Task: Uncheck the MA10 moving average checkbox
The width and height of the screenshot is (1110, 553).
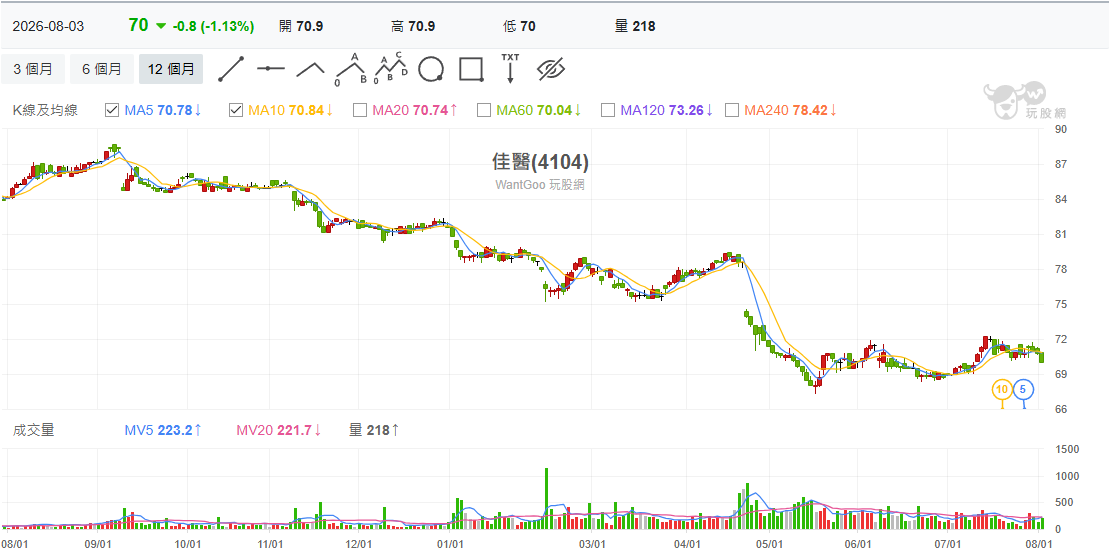Action: pyautogui.click(x=236, y=110)
